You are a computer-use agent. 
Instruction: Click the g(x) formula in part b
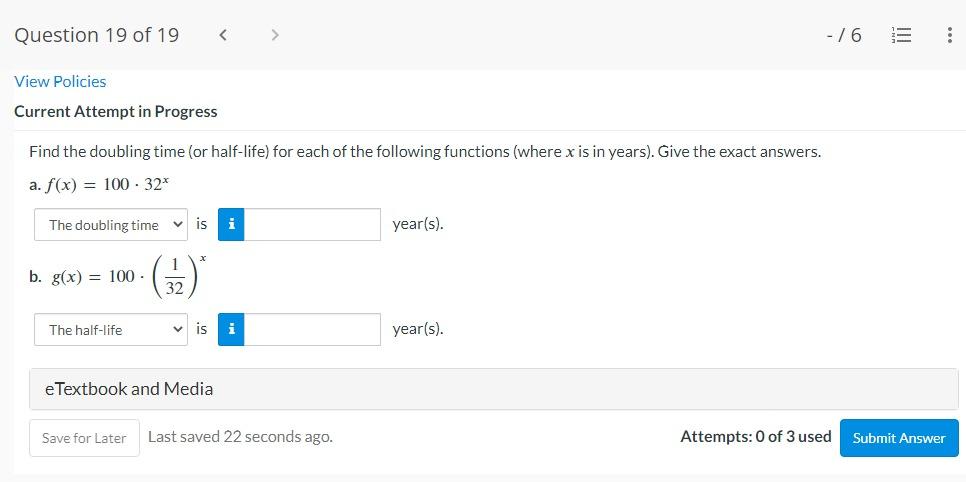point(118,277)
